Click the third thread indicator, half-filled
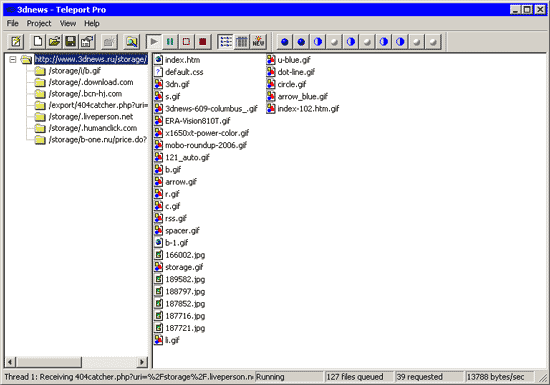 click(317, 42)
